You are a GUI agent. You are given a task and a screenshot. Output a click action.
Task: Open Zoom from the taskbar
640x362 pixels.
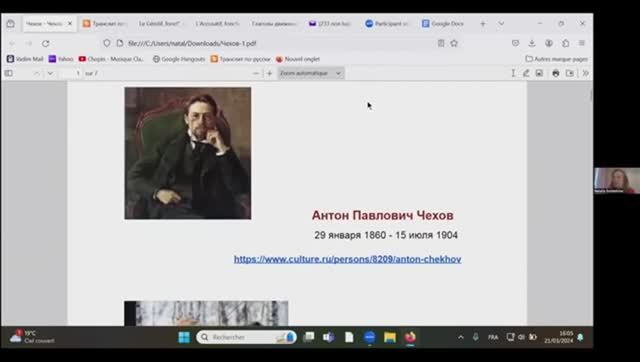coord(369,337)
